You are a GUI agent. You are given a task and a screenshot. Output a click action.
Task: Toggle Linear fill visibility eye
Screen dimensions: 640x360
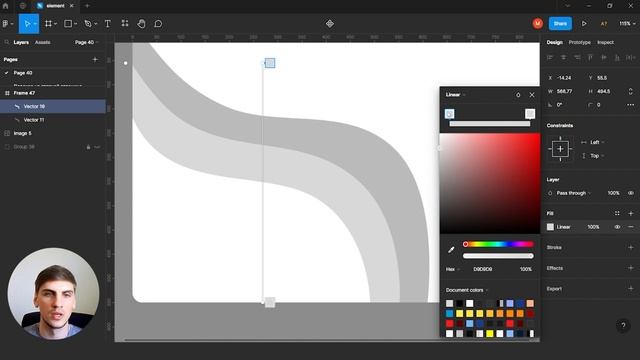pos(617,227)
